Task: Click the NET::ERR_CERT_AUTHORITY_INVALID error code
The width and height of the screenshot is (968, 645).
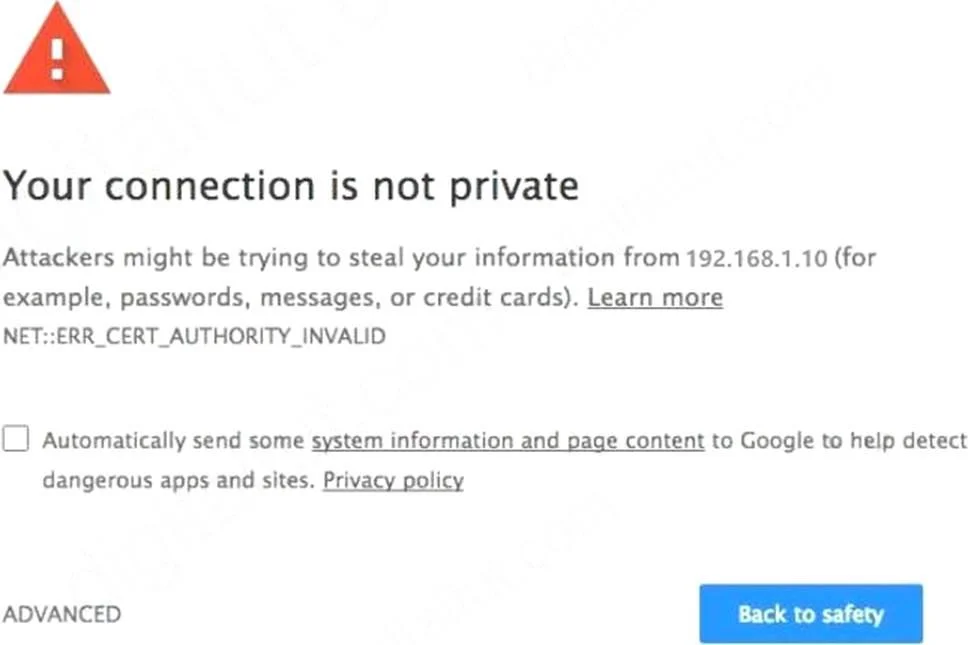Action: click(194, 336)
